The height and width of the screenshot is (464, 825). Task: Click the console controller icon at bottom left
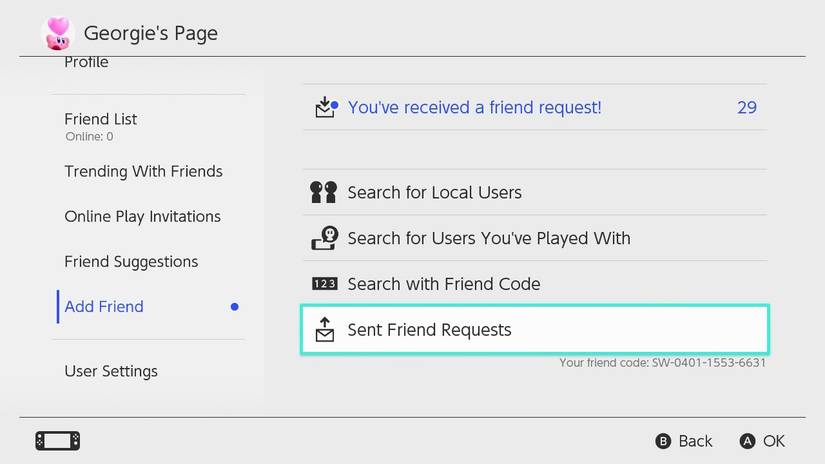point(57,441)
